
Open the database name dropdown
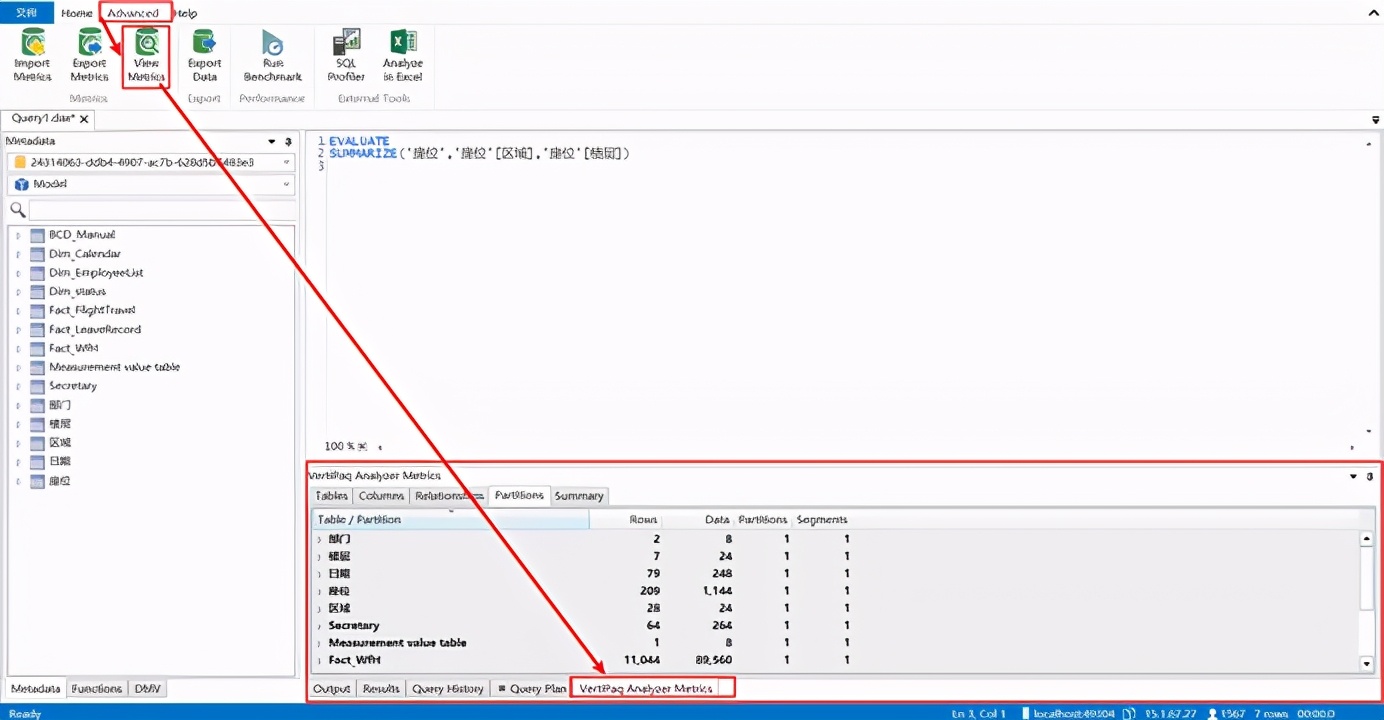tap(286, 162)
